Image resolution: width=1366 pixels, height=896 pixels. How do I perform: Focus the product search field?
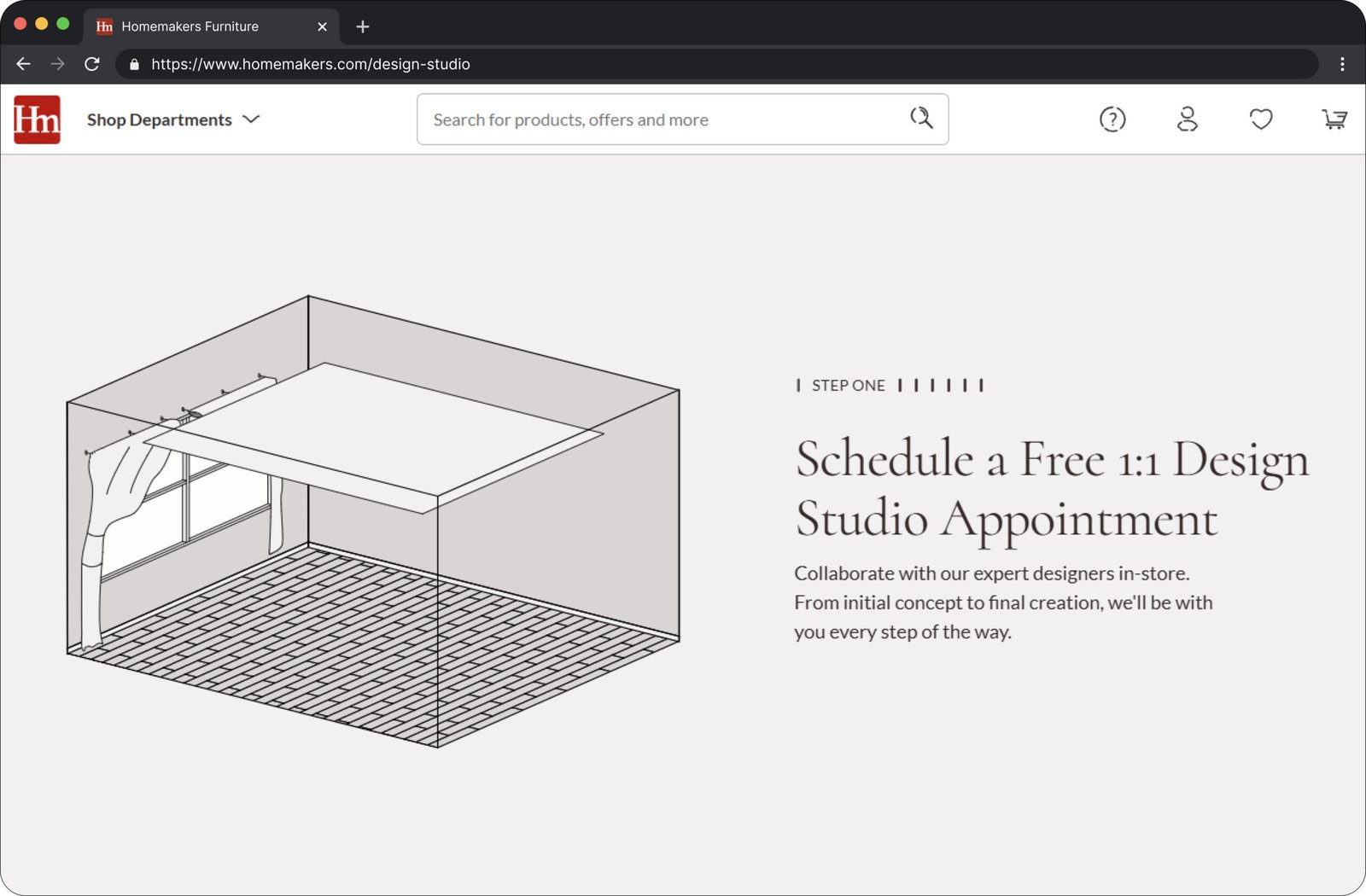coord(666,119)
